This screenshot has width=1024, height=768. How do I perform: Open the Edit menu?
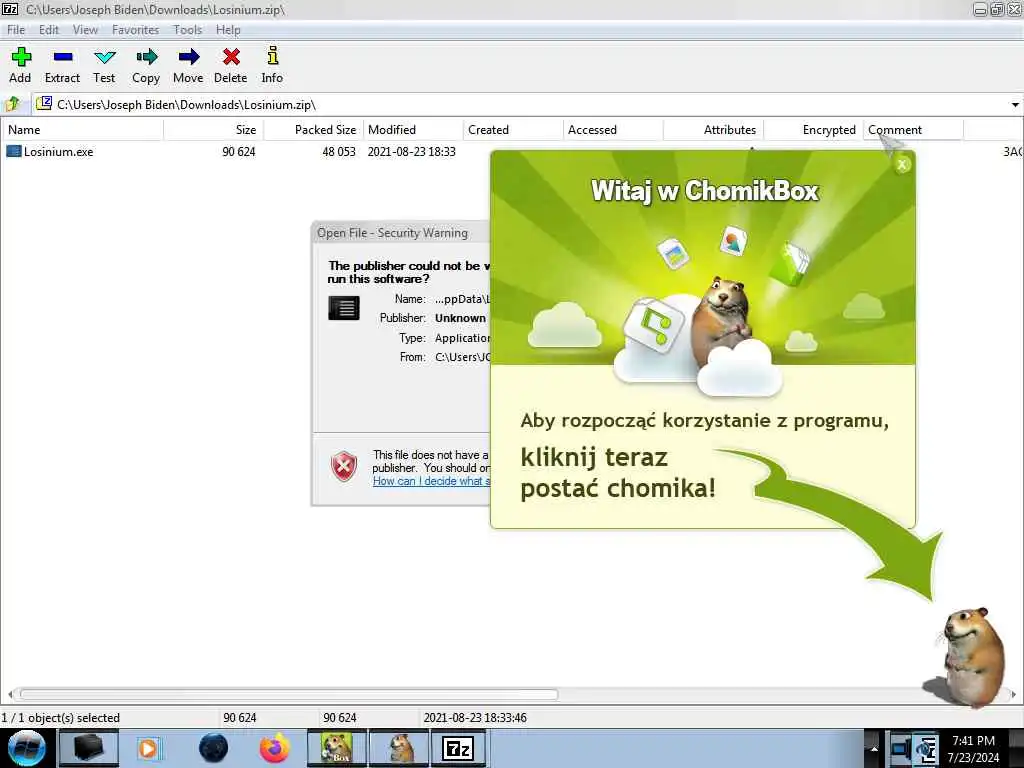48,30
